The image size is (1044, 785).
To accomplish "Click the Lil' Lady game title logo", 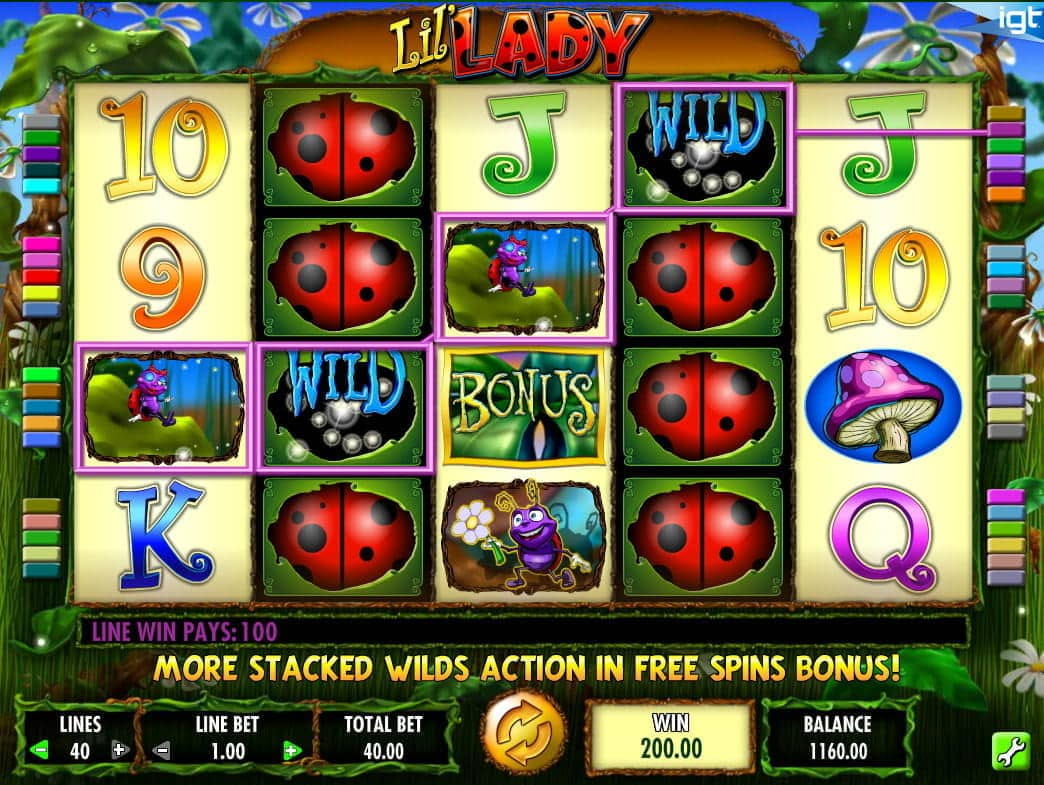I will pos(518,42).
